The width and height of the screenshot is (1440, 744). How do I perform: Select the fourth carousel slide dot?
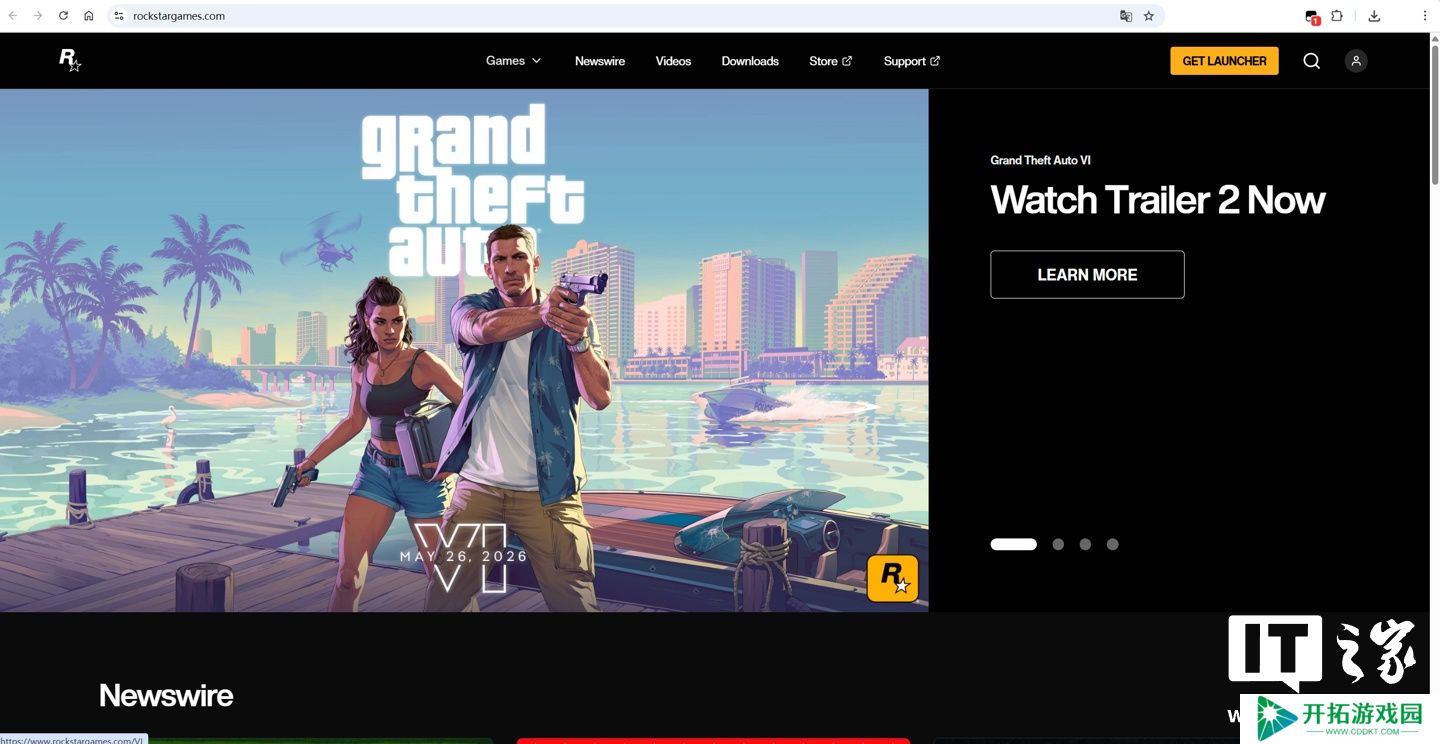point(1112,544)
